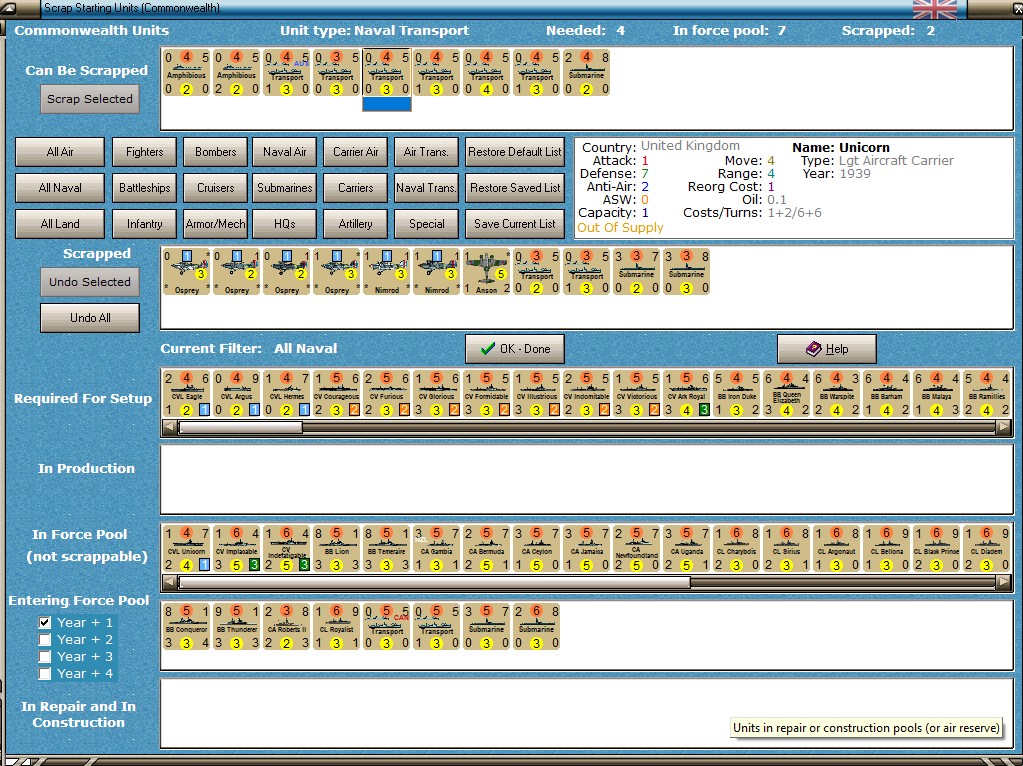Select Submarine counter in Can Be Scrapped
The image size is (1023, 766).
click(587, 73)
